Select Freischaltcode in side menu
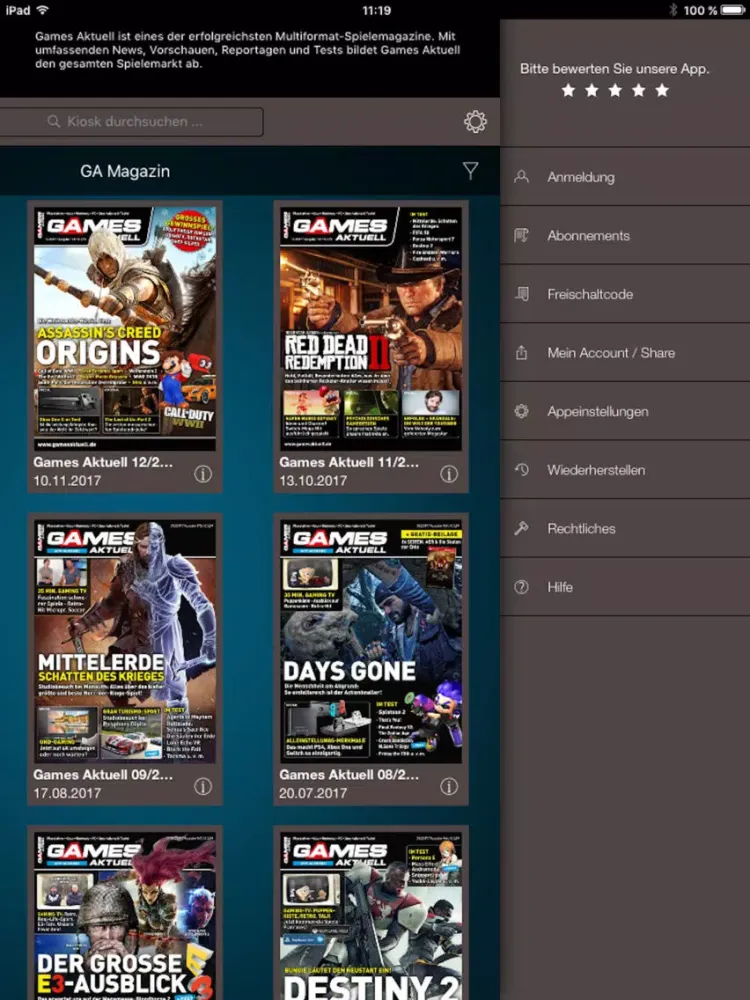 (x=625, y=294)
